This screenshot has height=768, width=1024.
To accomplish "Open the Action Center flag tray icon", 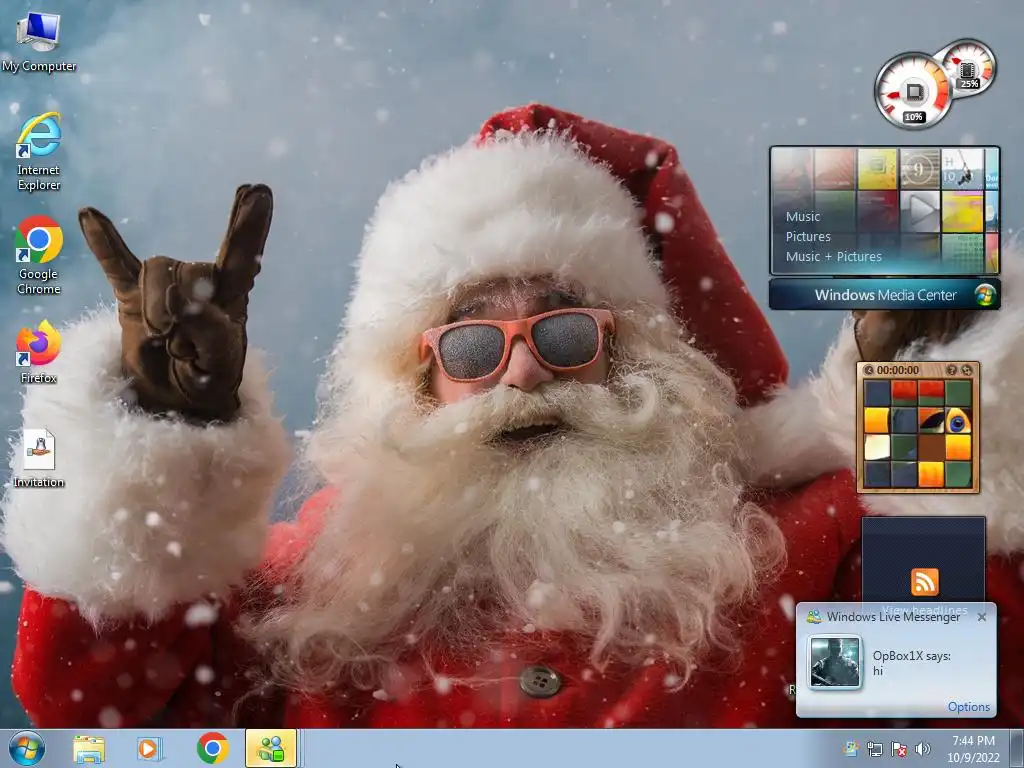I will [899, 749].
